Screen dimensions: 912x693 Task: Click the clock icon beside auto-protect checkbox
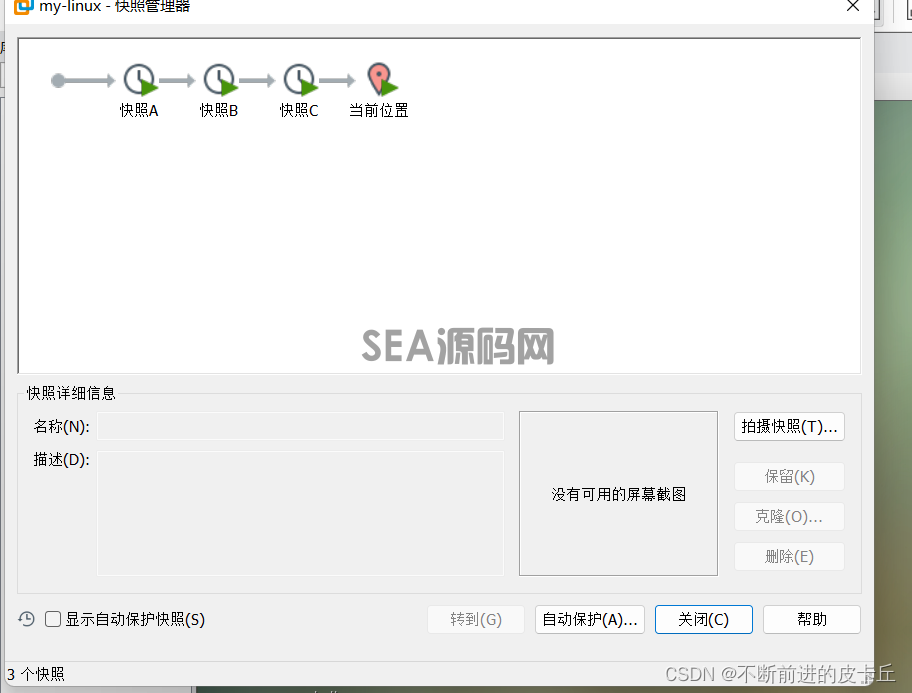pos(26,619)
